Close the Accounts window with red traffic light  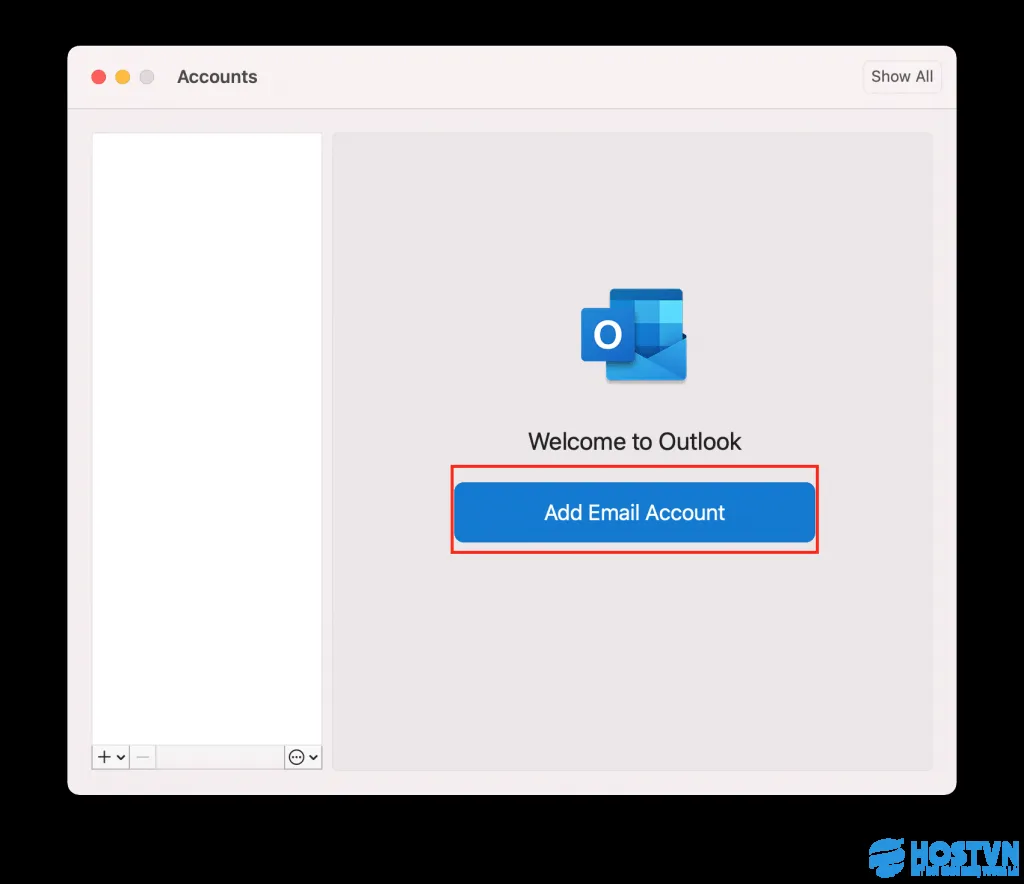(x=98, y=76)
